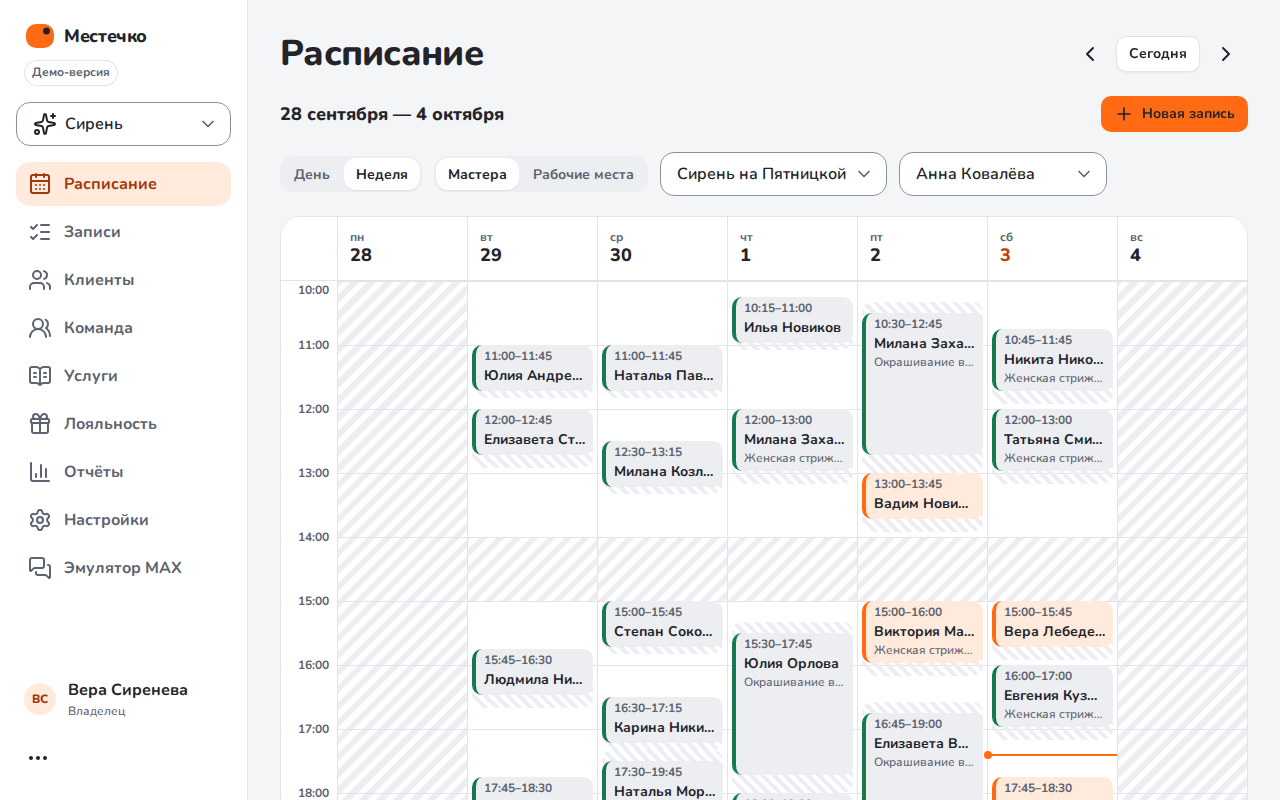The width and height of the screenshot is (1280, 800).
Task: Click the bar-chart icon beside Отчёты
Action: coord(40,472)
